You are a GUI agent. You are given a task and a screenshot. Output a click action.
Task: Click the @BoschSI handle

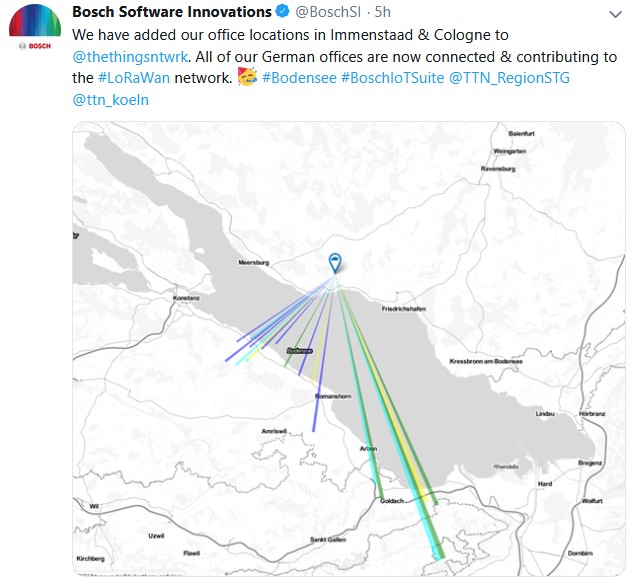click(328, 12)
